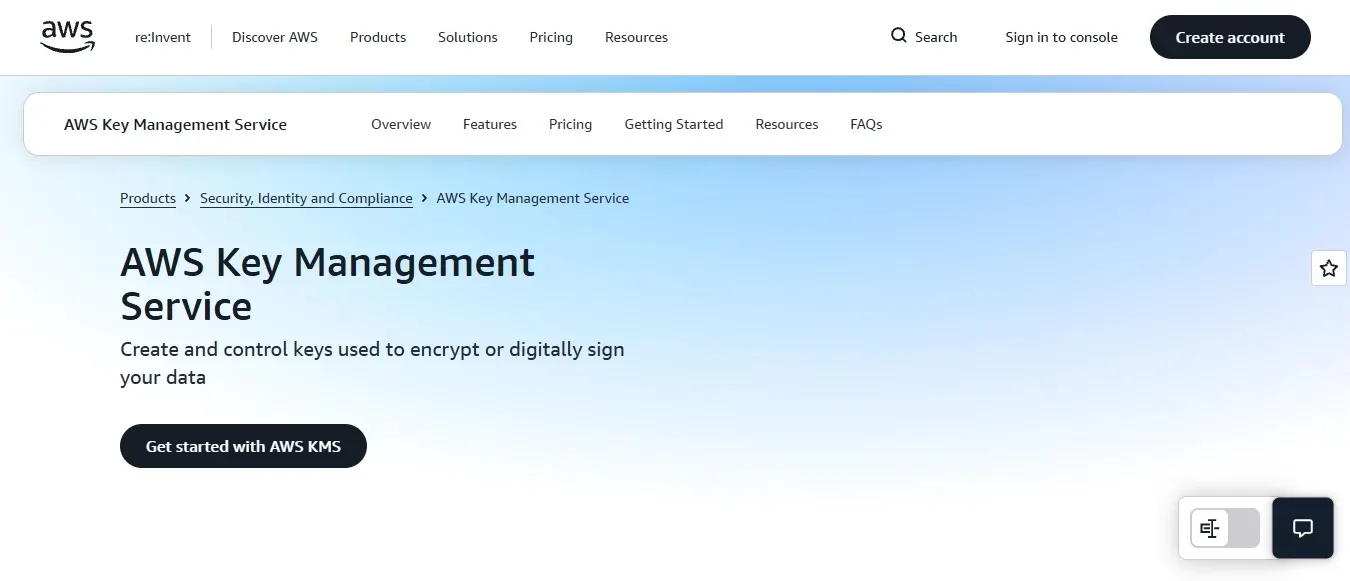Toggle the text cursor switch
Screen dimensions: 1350x581
point(1225,528)
